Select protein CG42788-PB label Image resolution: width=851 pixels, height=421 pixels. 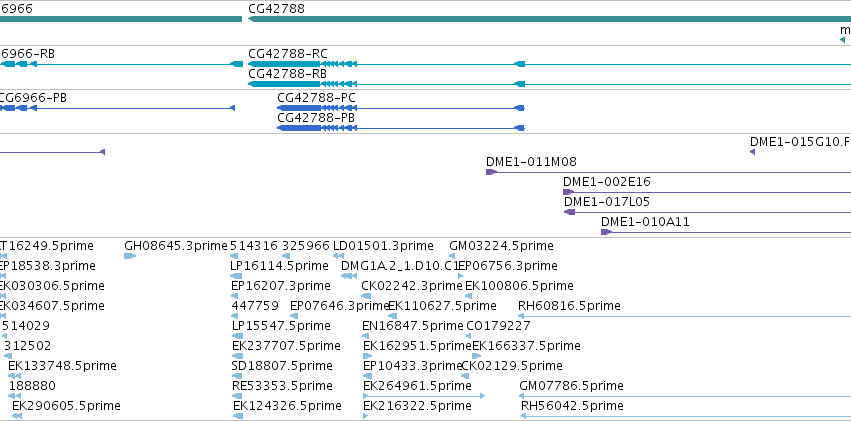click(x=316, y=118)
